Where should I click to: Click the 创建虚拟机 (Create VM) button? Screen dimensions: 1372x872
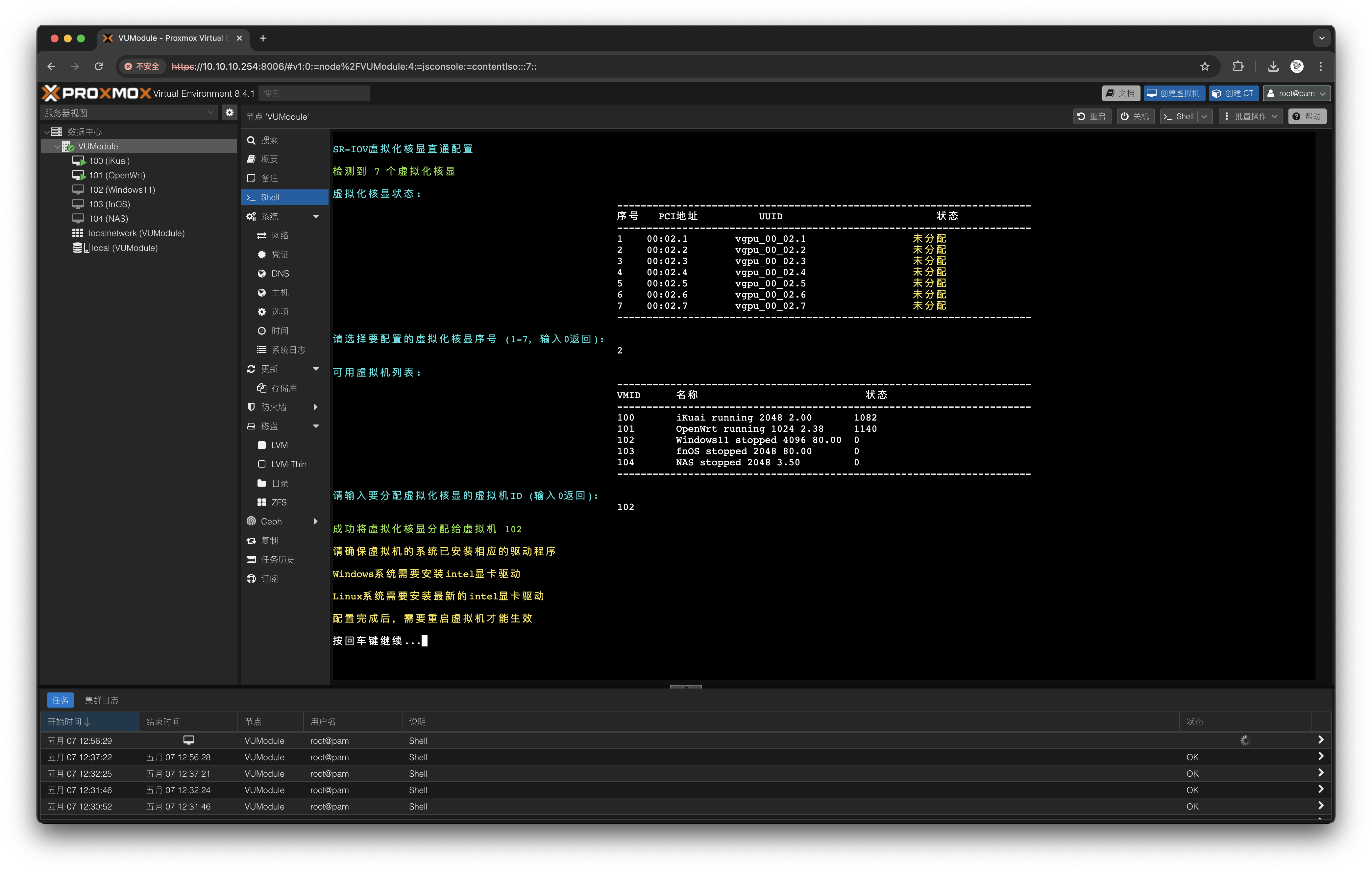[x=1174, y=93]
